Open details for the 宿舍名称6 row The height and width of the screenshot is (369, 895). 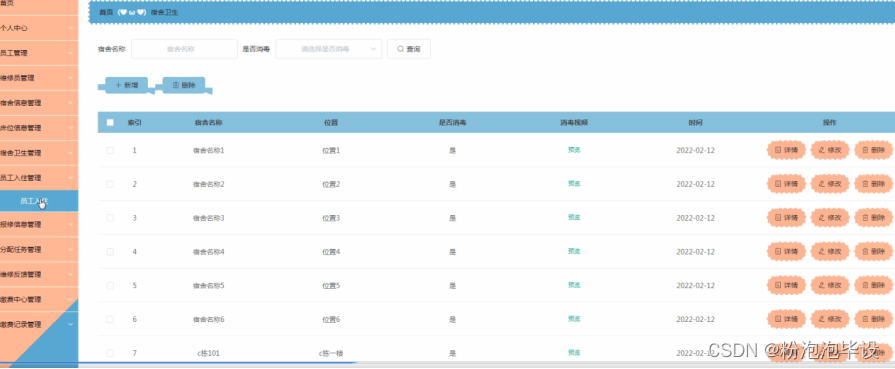(x=787, y=319)
